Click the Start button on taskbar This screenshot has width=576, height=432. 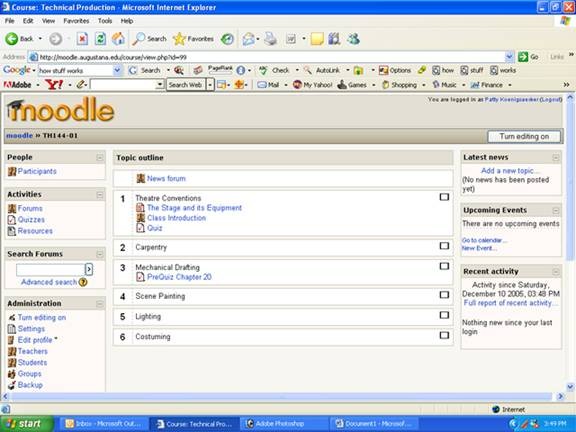click(26, 424)
